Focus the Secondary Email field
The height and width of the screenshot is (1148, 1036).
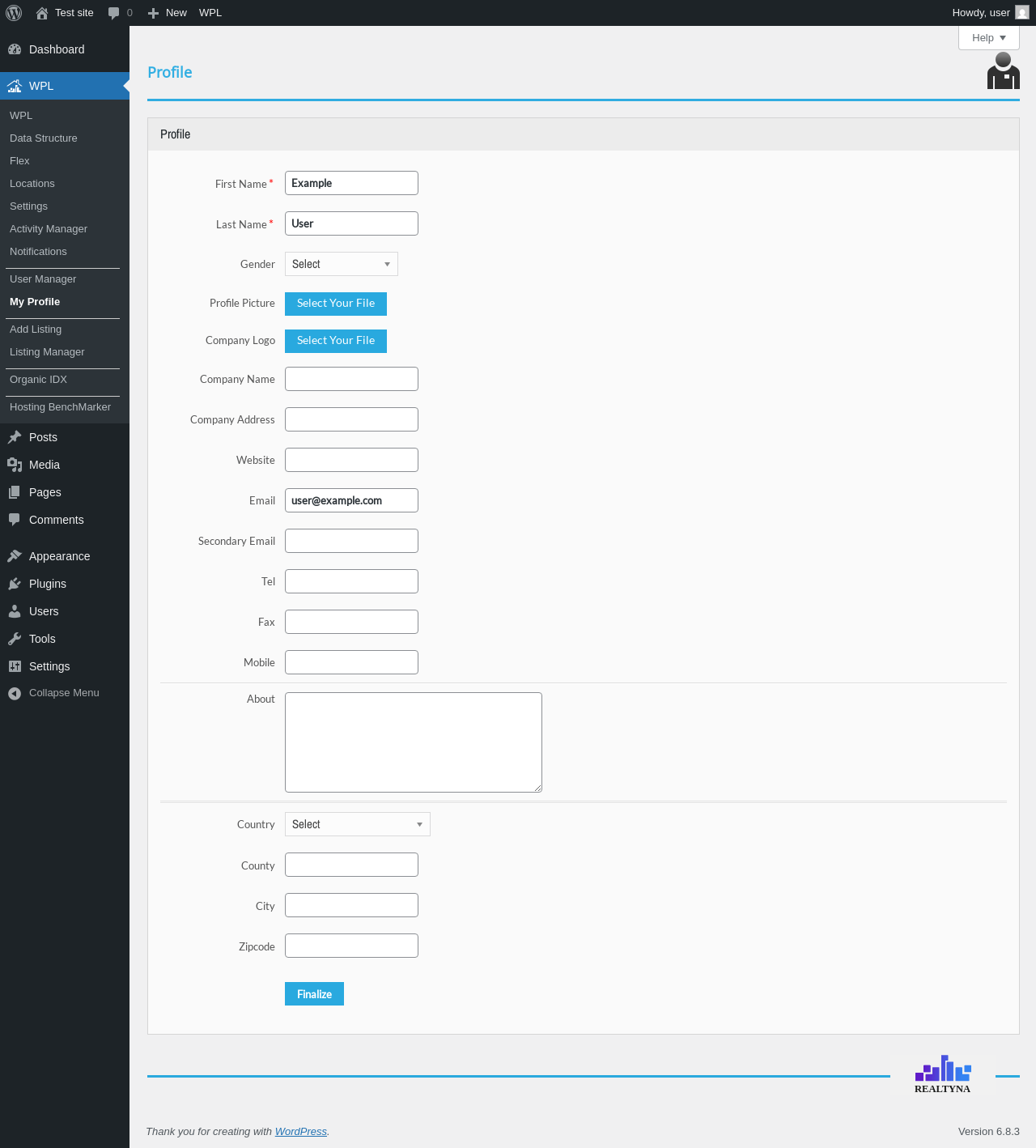351,541
